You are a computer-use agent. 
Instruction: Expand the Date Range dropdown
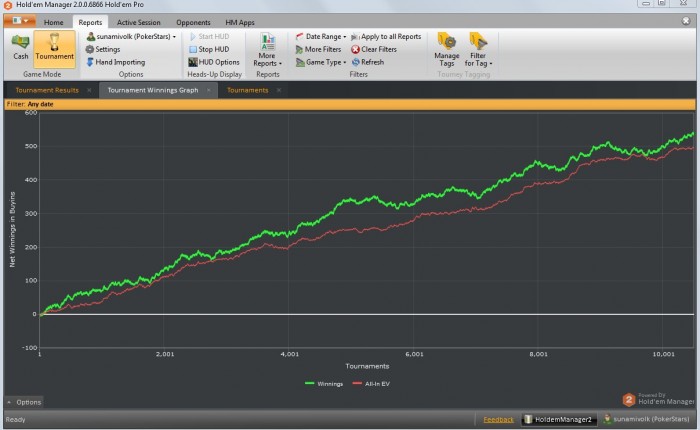click(321, 37)
